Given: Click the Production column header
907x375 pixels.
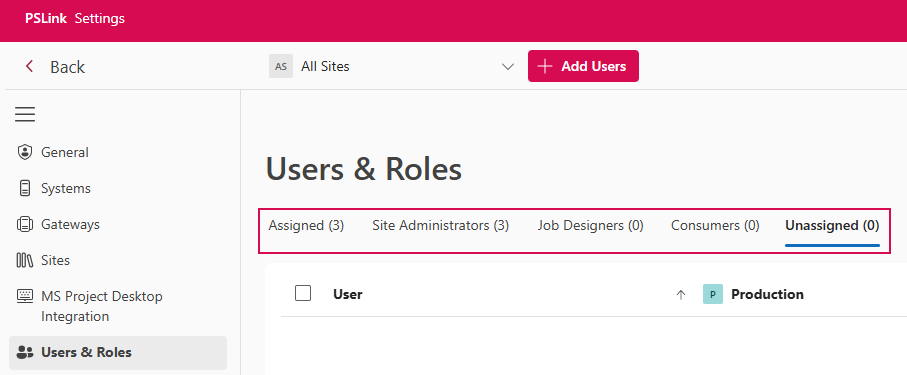Looking at the screenshot, I should [767, 294].
